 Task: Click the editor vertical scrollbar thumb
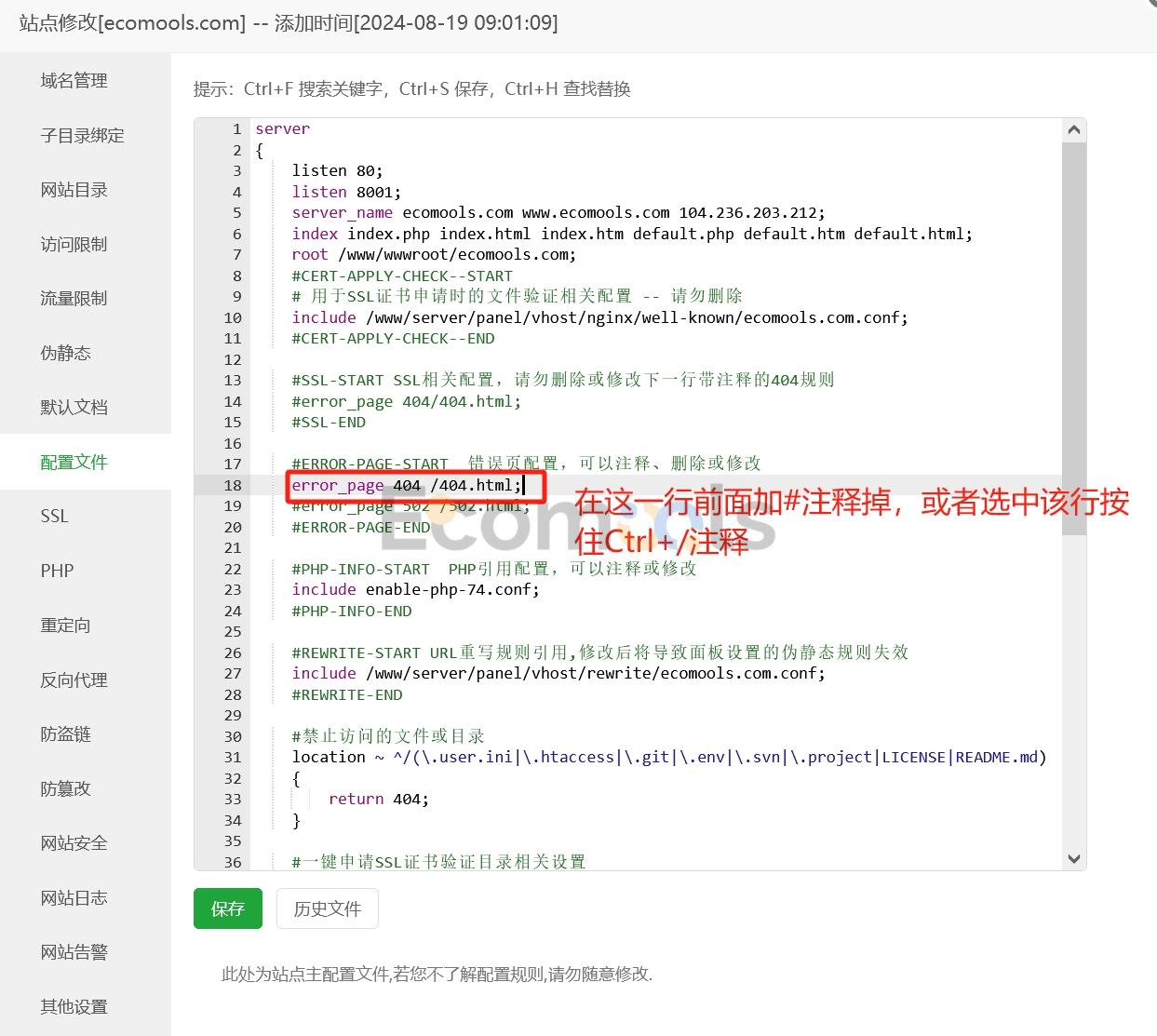(x=1074, y=339)
